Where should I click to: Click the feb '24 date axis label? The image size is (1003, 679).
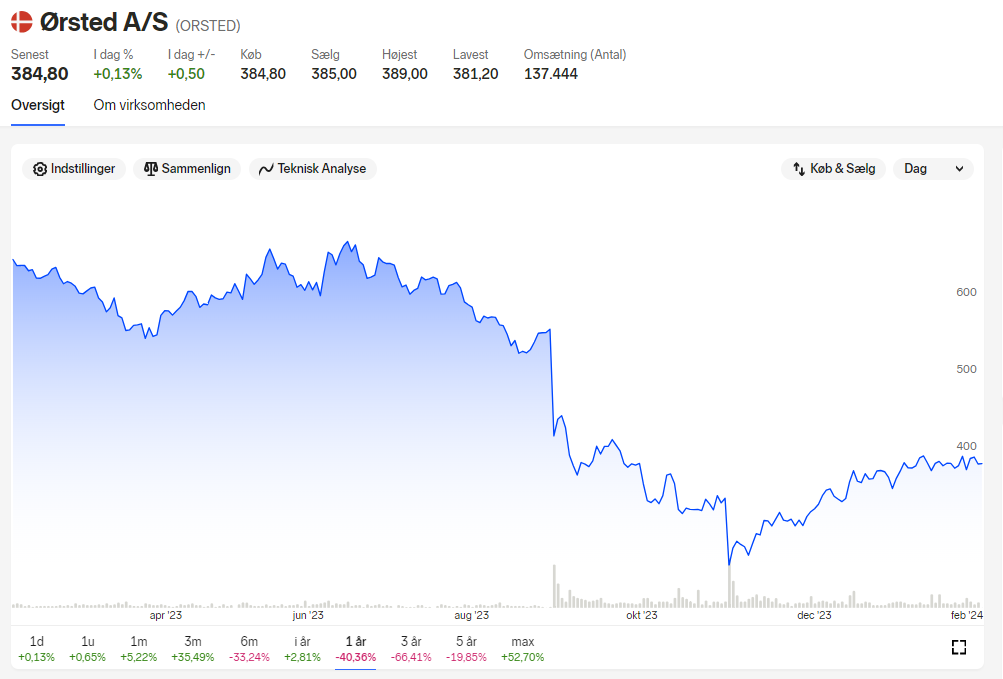967,616
